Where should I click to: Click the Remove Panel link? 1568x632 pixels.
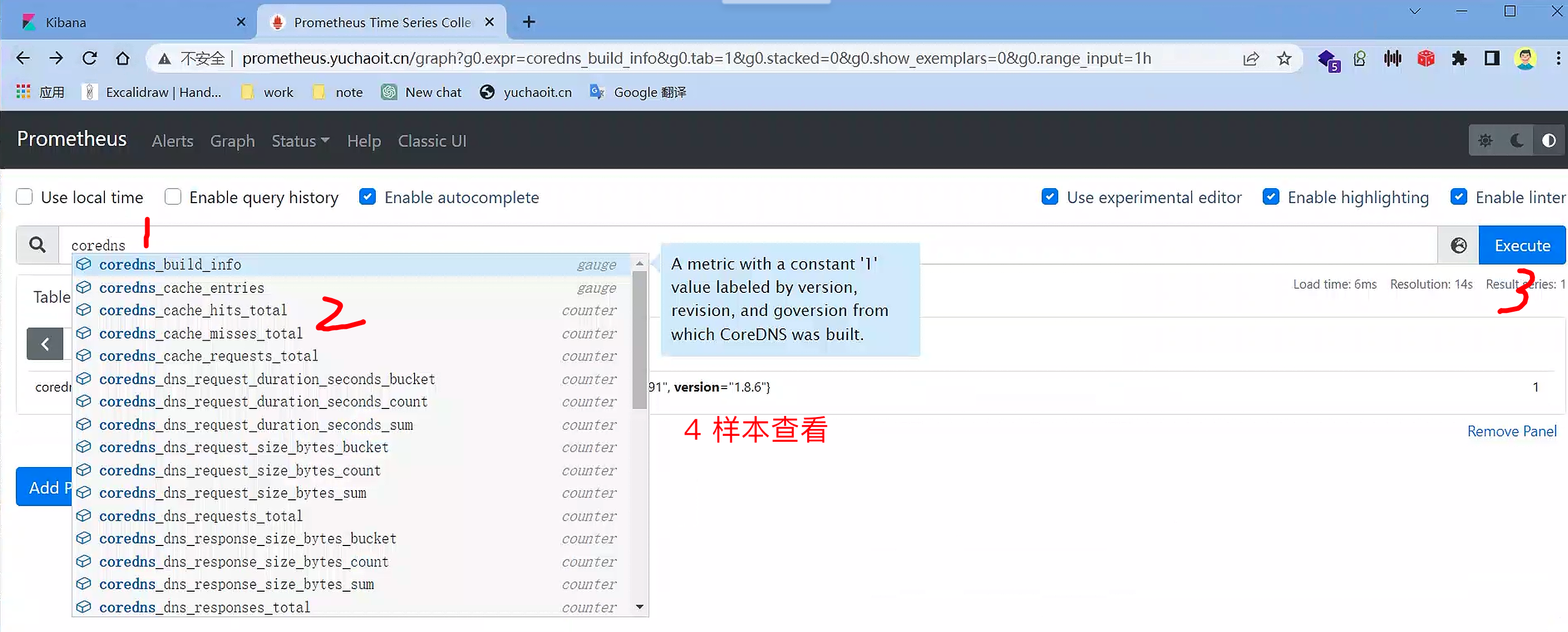(x=1512, y=431)
